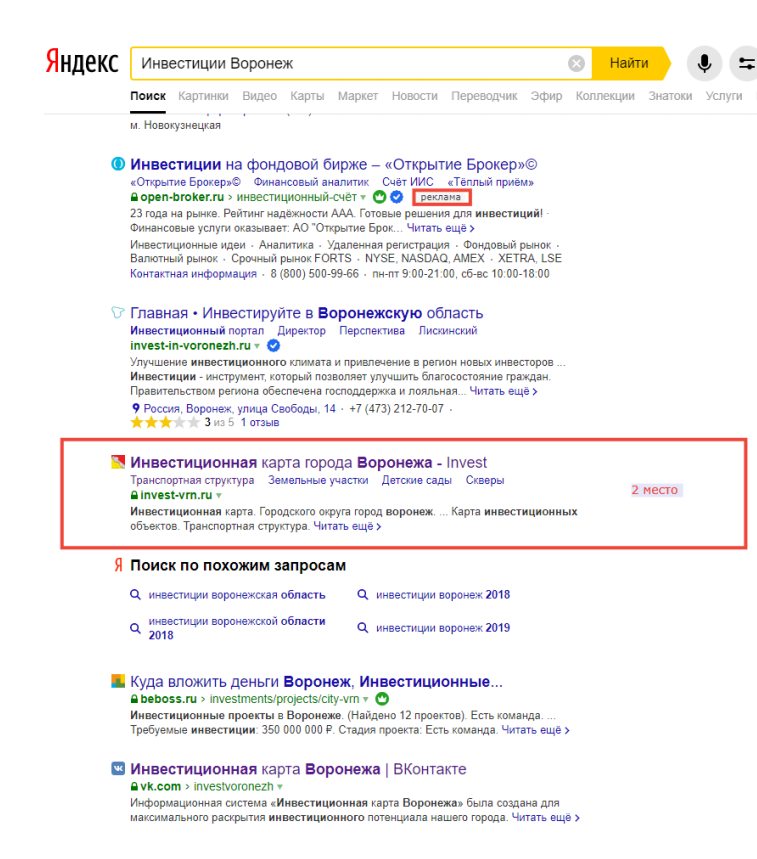The height and width of the screenshot is (859, 757).
Task: Expand Читать ещё in open-broker snippet
Action: pos(440,228)
